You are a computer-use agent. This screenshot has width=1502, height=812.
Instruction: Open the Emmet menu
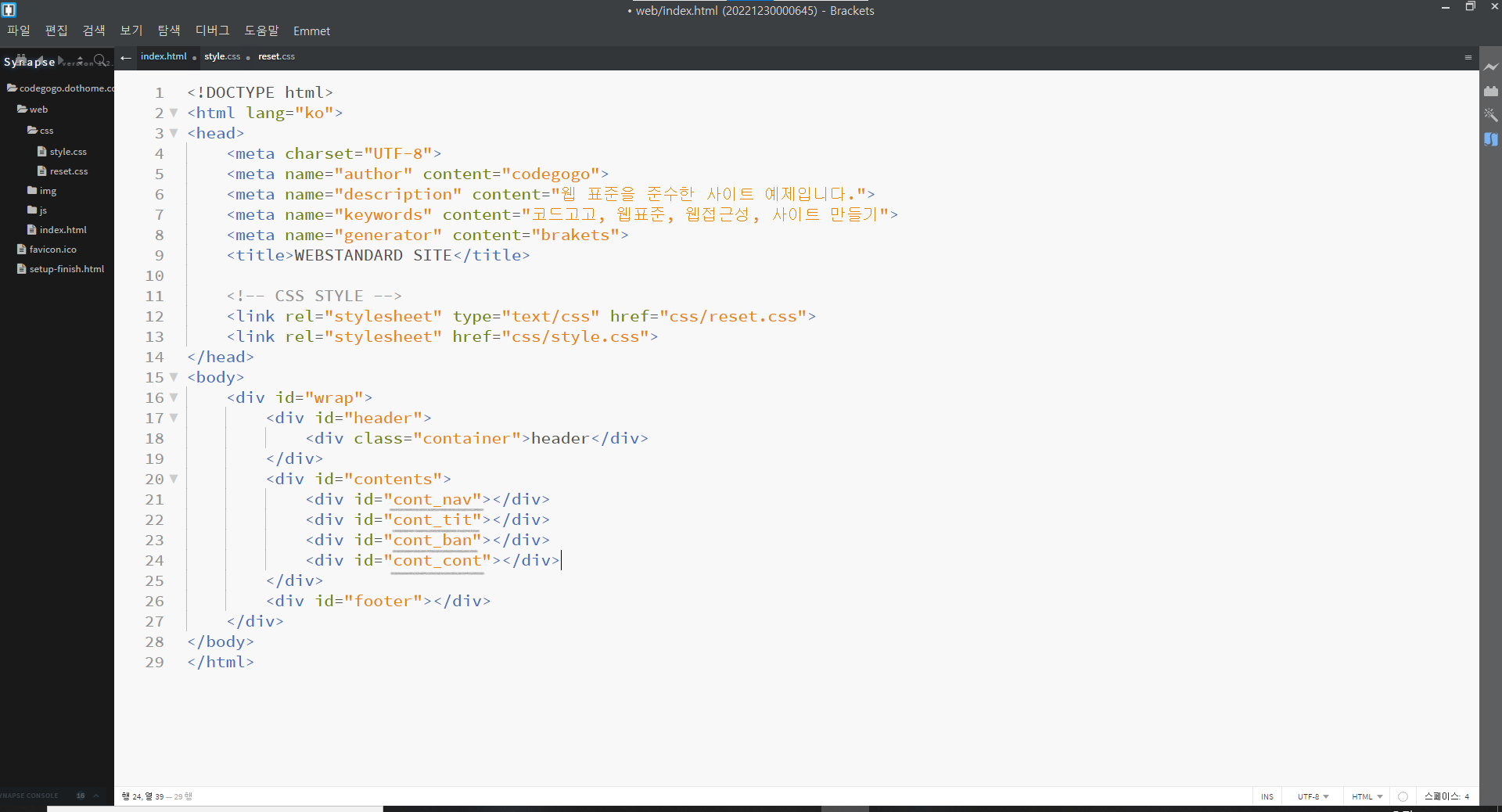[x=311, y=31]
